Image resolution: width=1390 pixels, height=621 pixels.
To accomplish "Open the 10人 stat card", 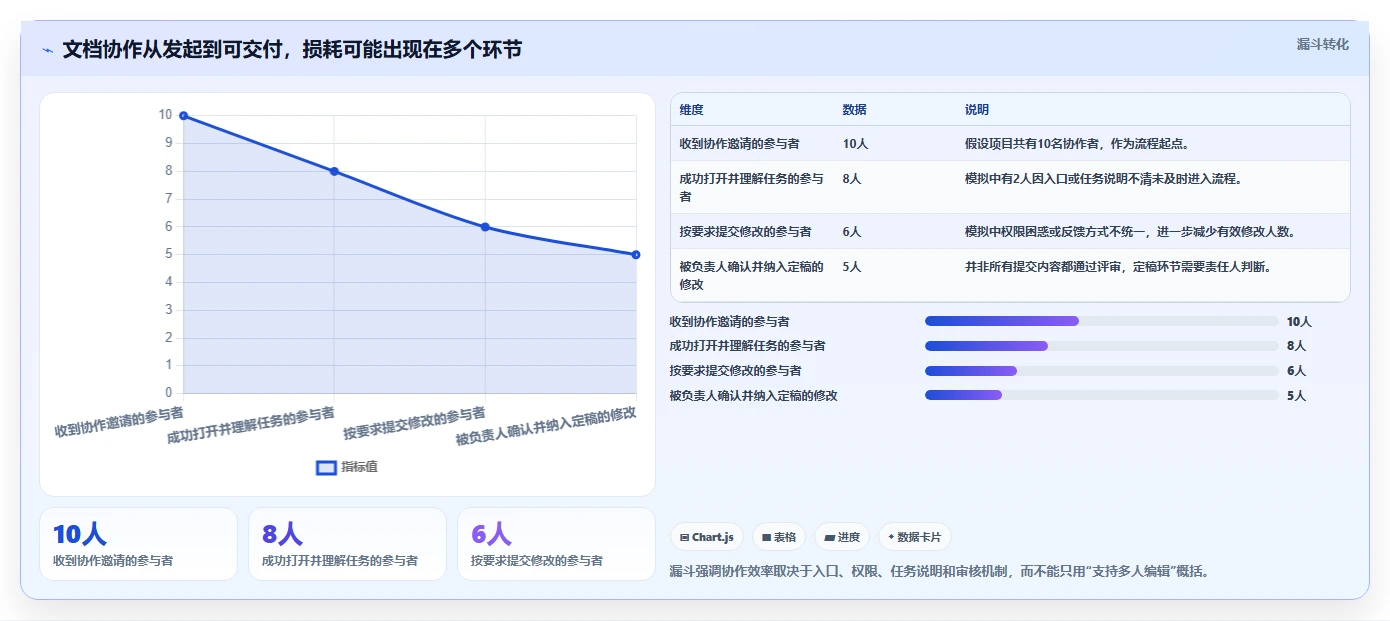I will click(138, 544).
